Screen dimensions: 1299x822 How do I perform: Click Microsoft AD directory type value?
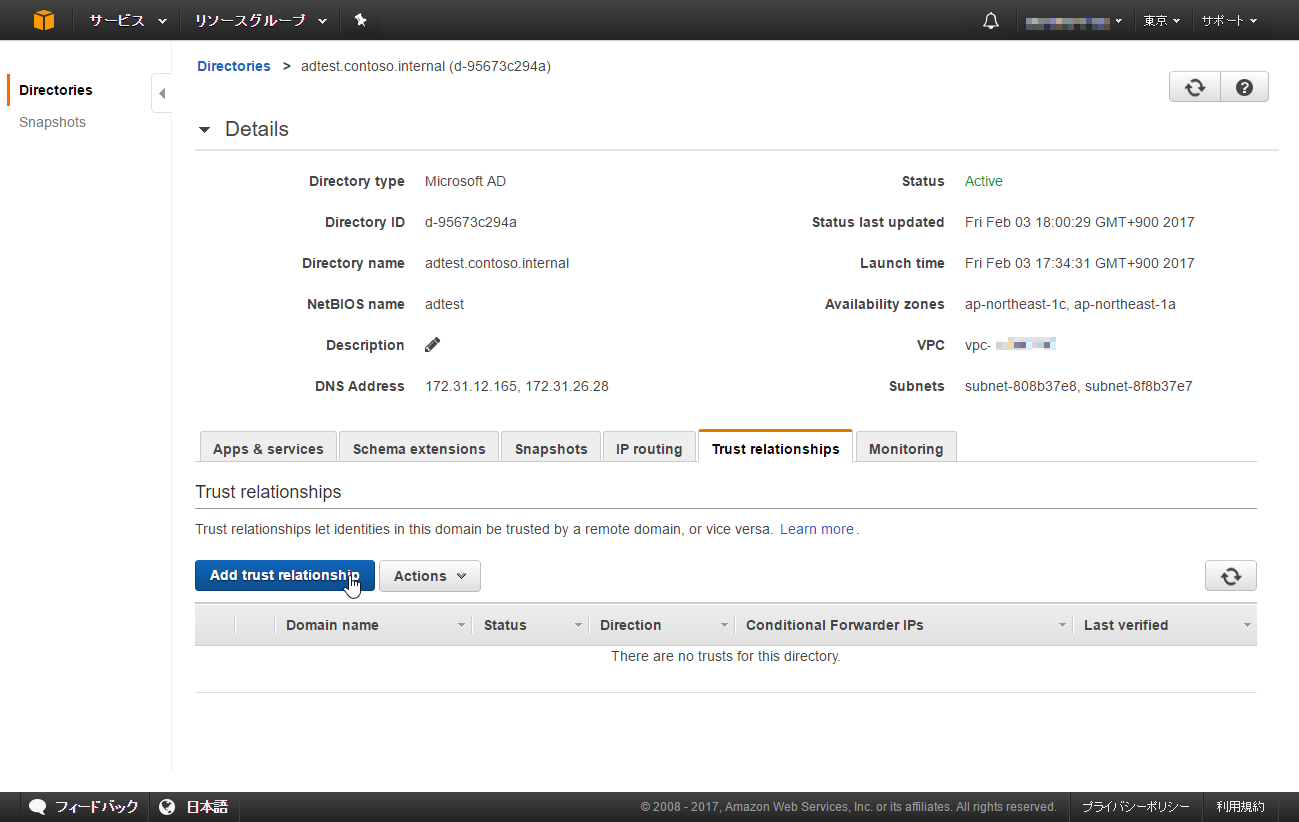pos(466,181)
